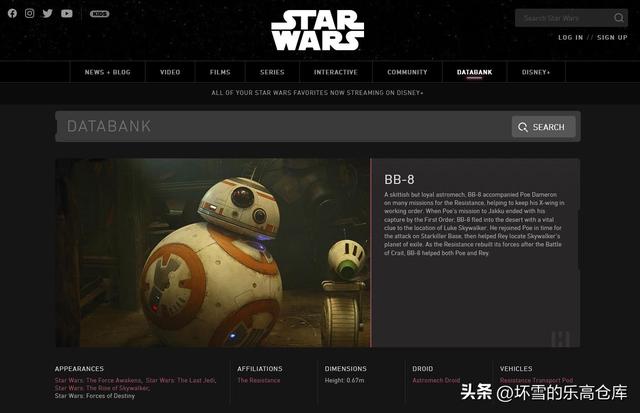Open the Films menu item
The image size is (640, 413).
pyautogui.click(x=220, y=72)
